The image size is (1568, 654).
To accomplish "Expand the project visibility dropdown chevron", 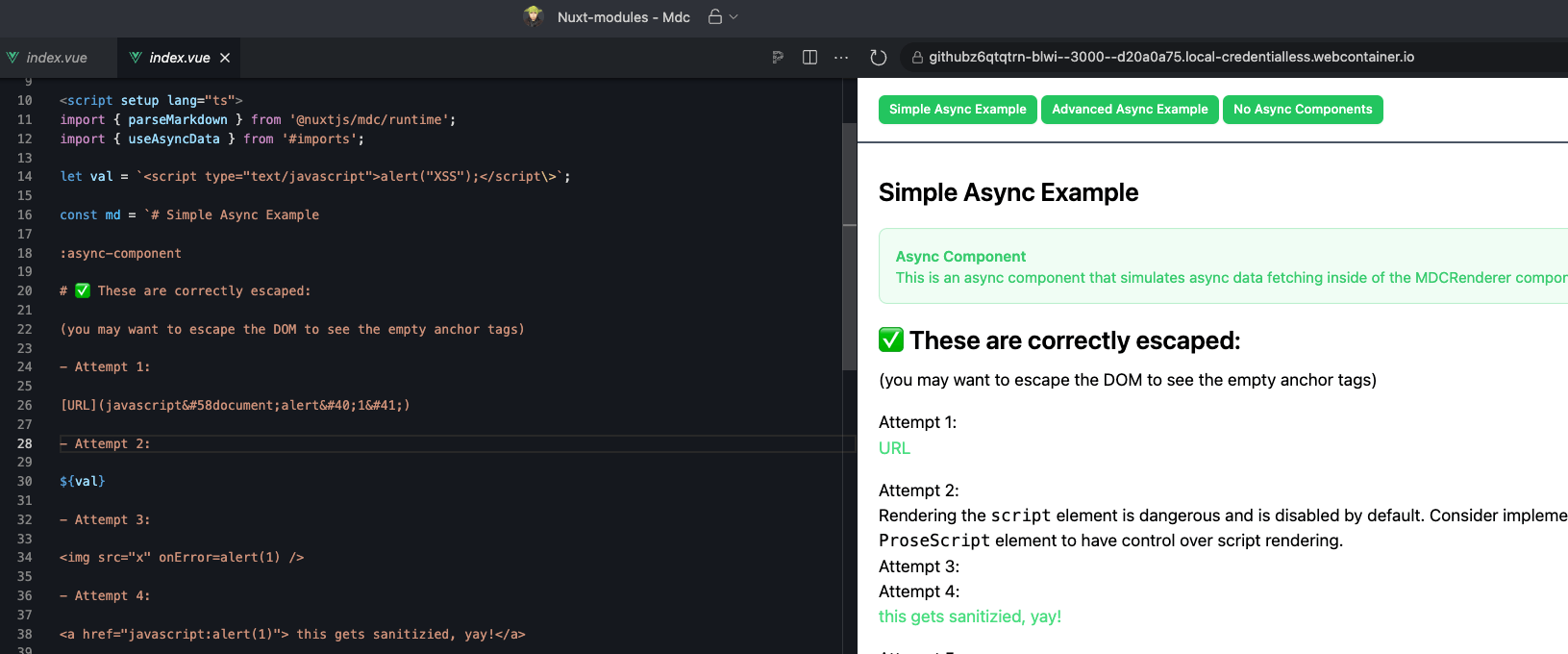I will tap(734, 16).
